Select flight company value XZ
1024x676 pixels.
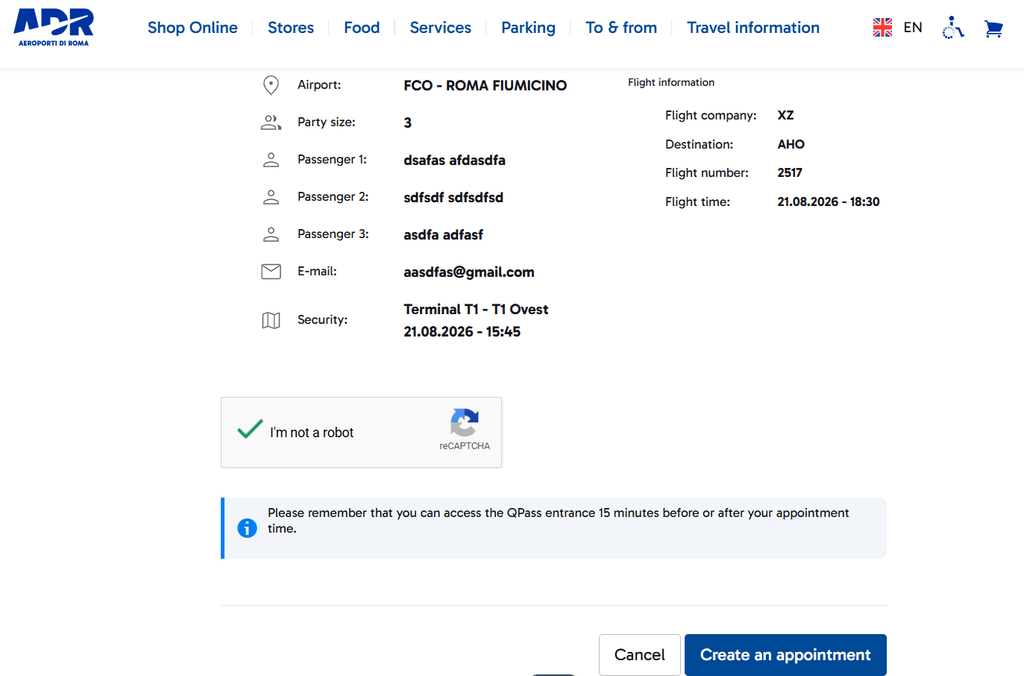click(786, 116)
